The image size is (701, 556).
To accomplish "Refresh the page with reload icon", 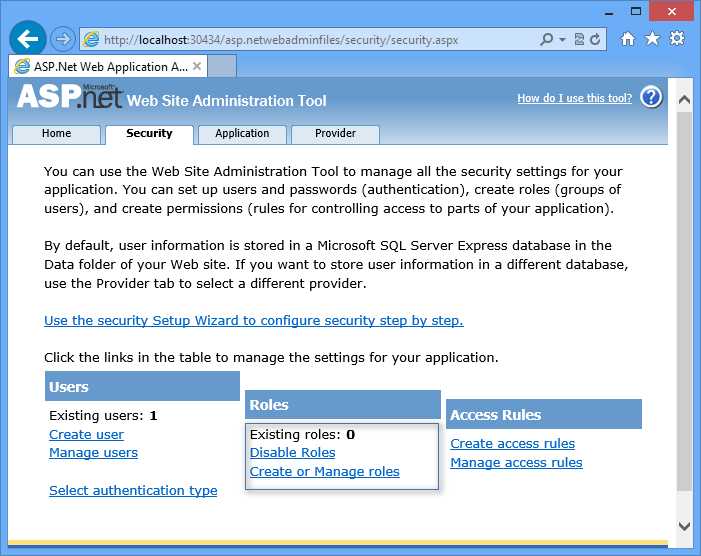I will (x=595, y=40).
